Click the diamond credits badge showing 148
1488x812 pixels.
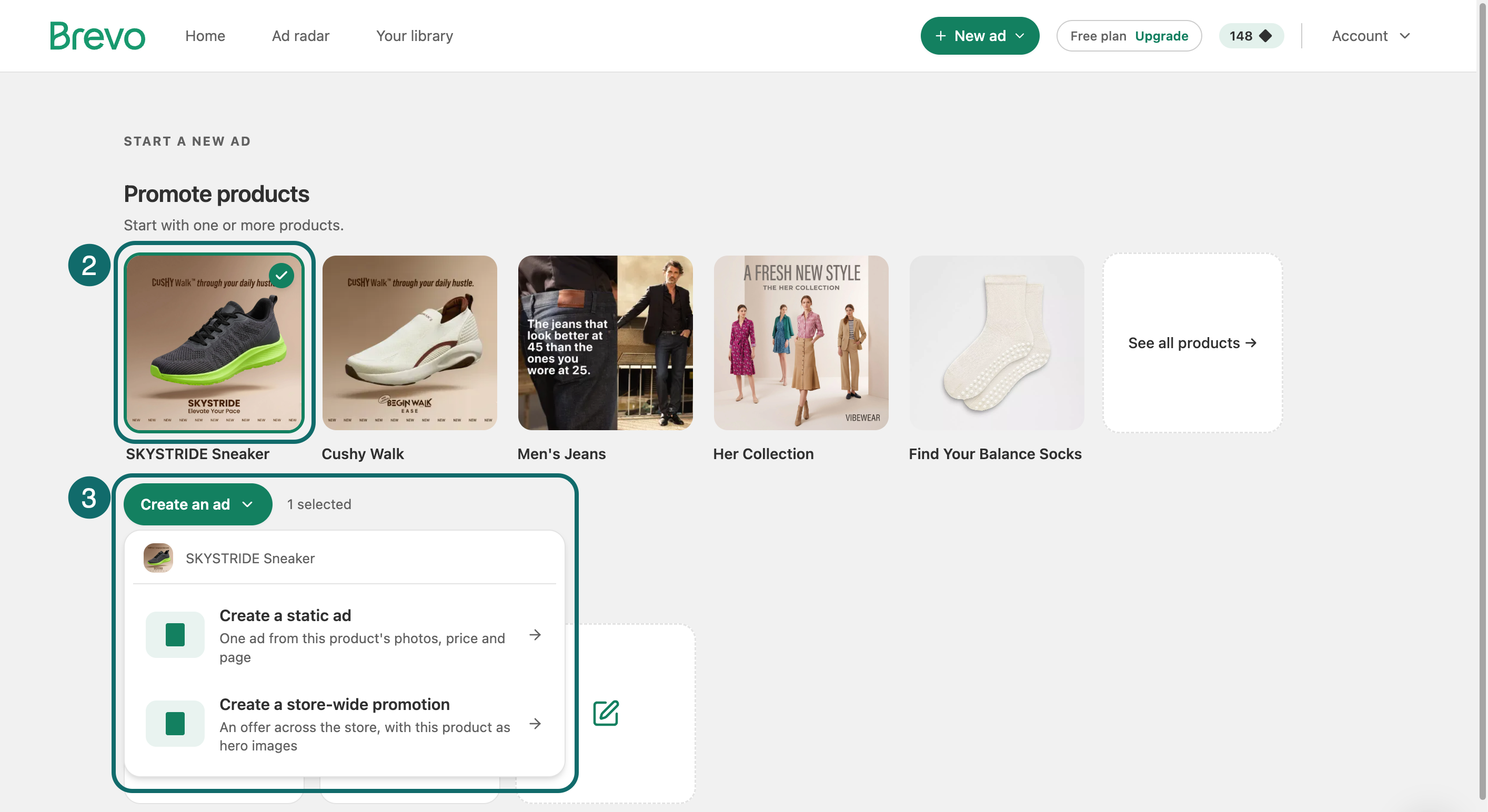1251,36
